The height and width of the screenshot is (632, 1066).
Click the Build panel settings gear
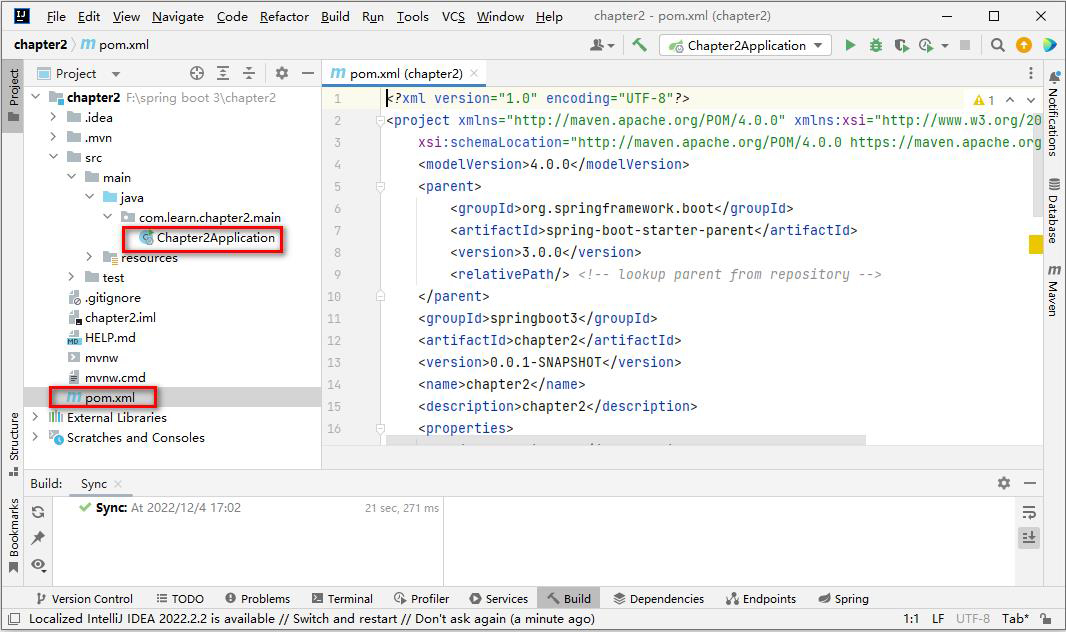pyautogui.click(x=1003, y=482)
